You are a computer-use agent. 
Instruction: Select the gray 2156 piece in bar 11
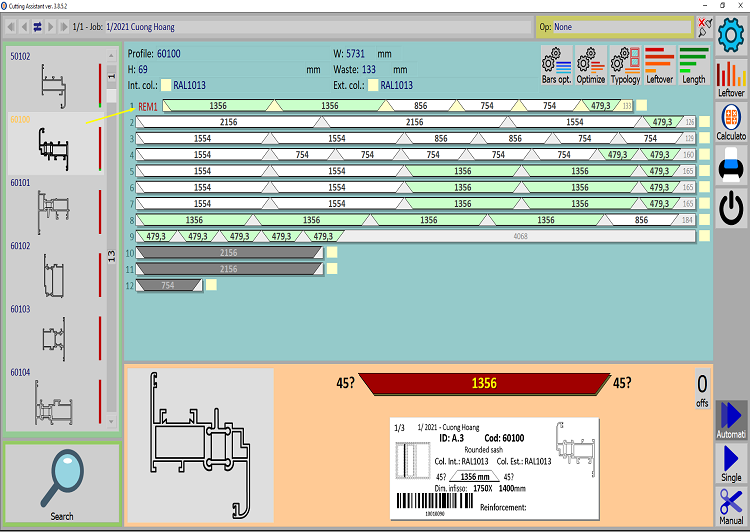[229, 268]
